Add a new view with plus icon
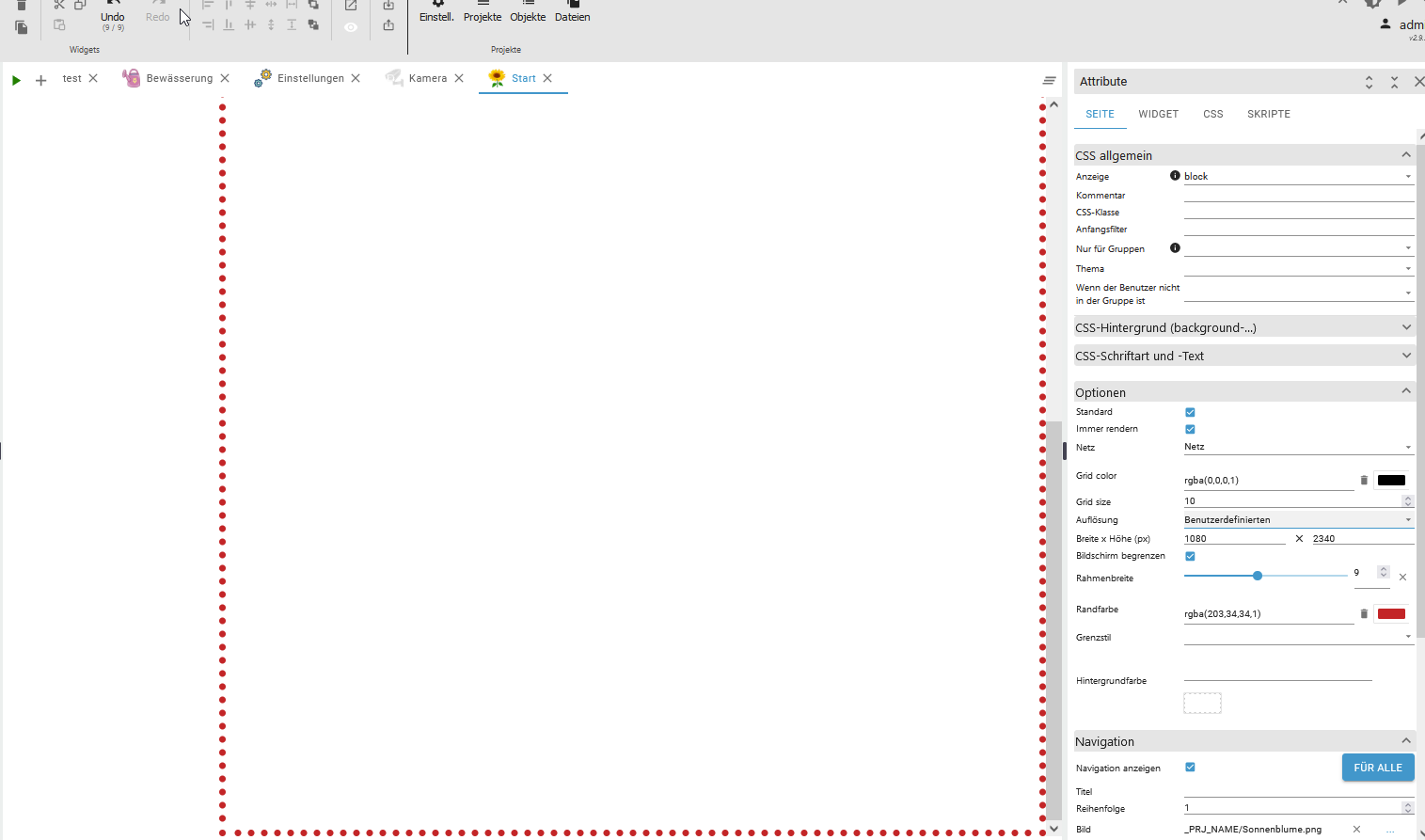The image size is (1425, 840). [40, 80]
